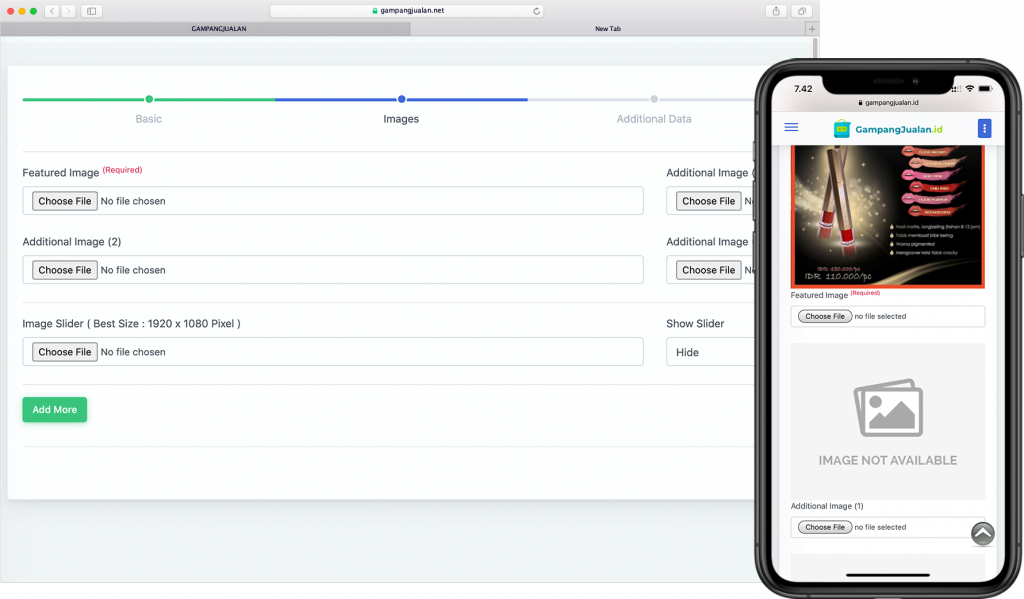The height and width of the screenshot is (599, 1024).
Task: Click the Additional Data step label
Action: [654, 119]
